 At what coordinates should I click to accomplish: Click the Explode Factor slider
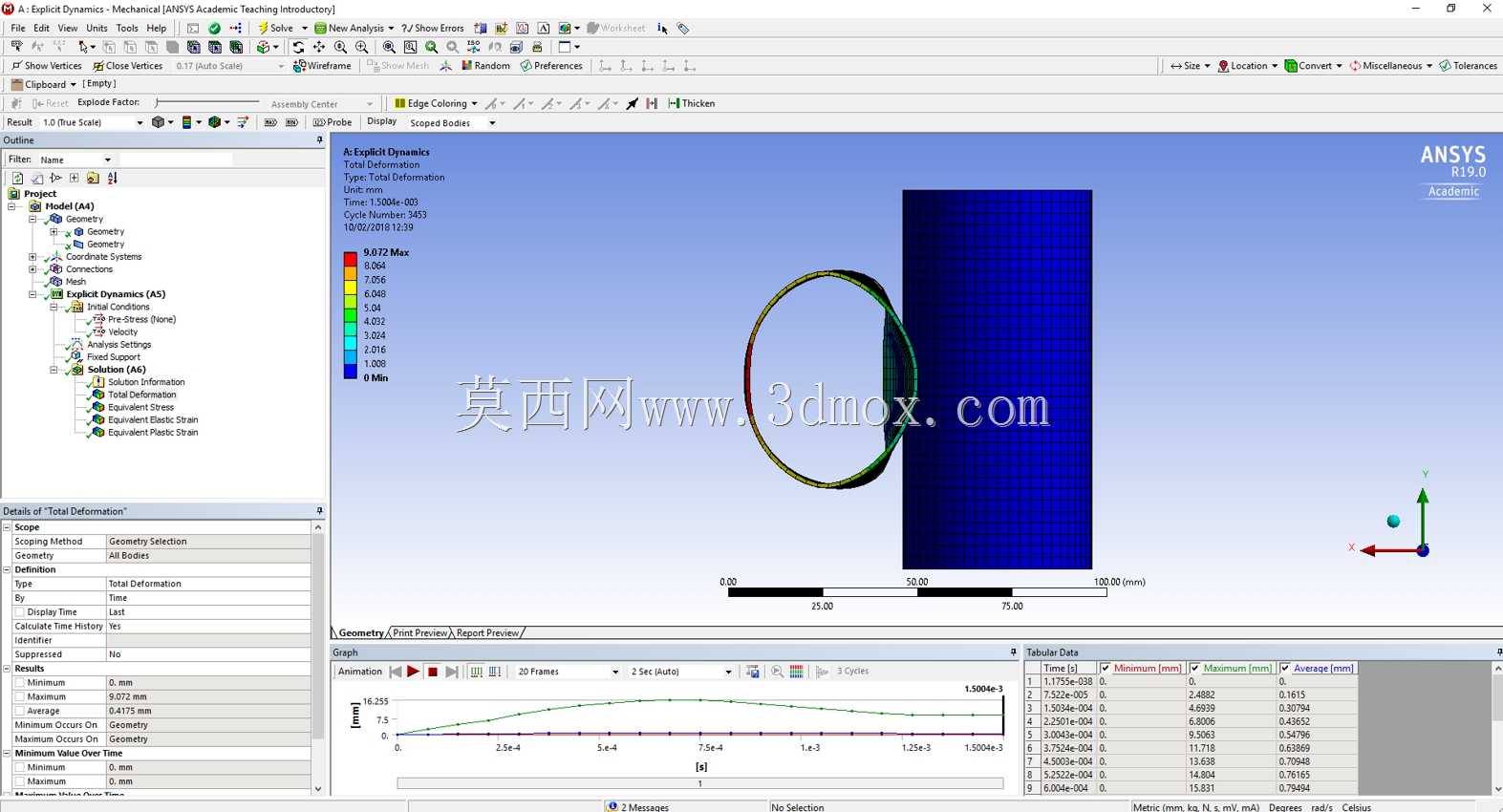pyautogui.click(x=207, y=102)
